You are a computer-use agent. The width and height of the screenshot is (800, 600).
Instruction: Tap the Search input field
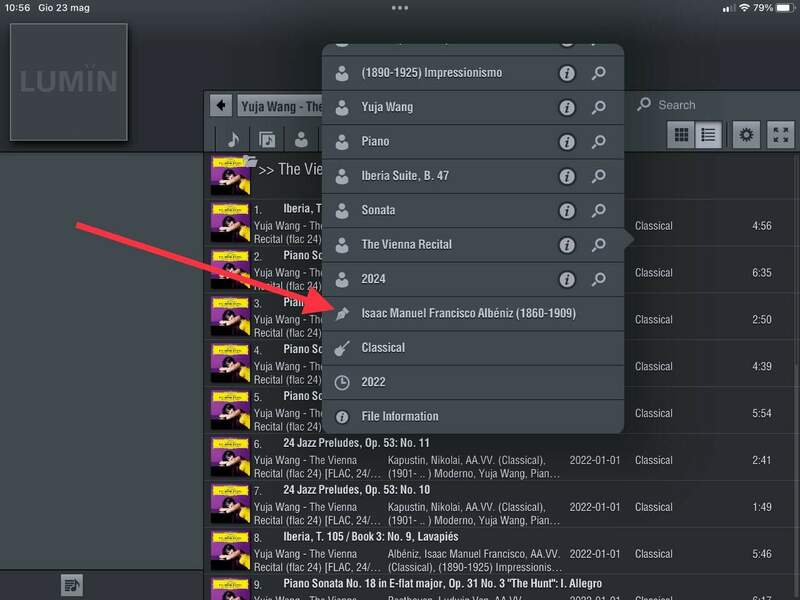coord(700,105)
